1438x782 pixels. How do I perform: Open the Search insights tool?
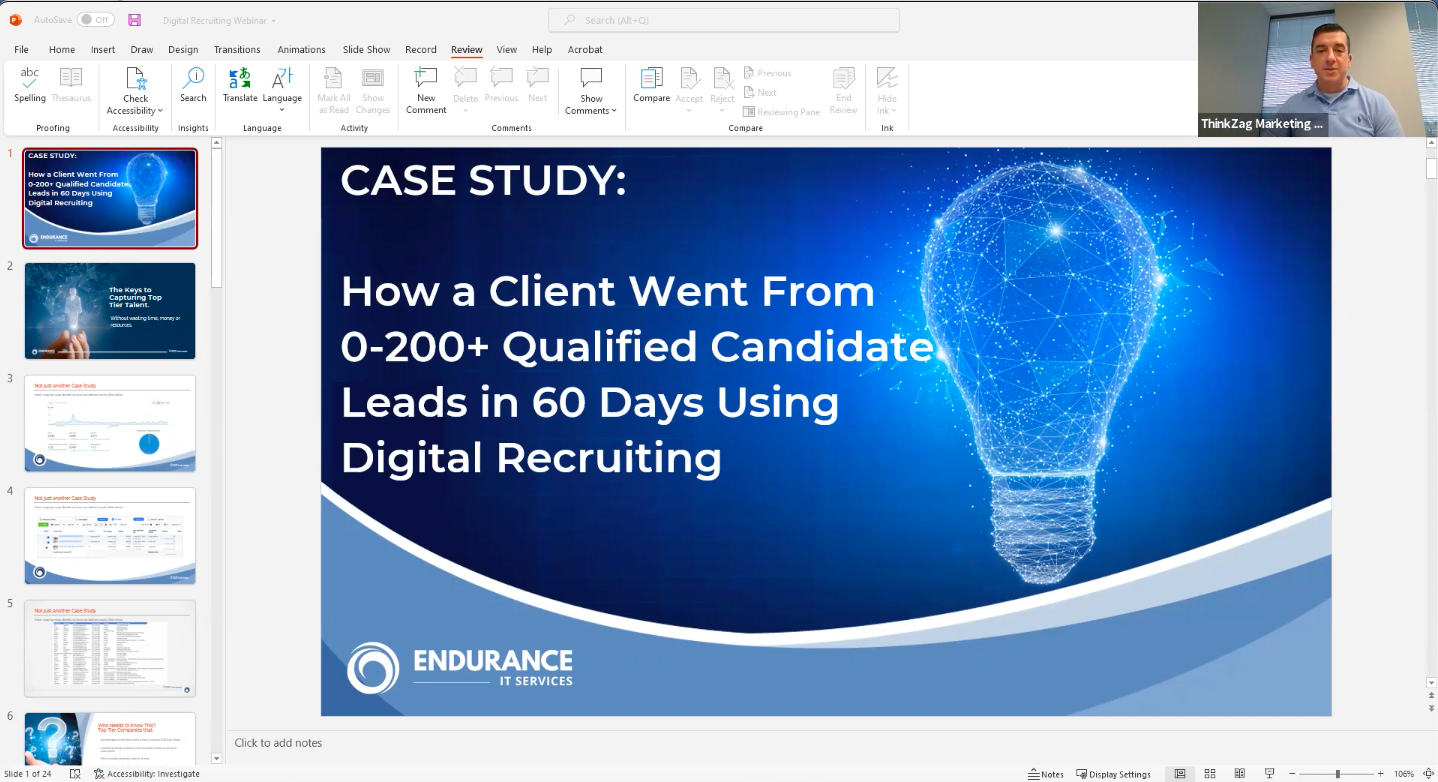[x=193, y=85]
